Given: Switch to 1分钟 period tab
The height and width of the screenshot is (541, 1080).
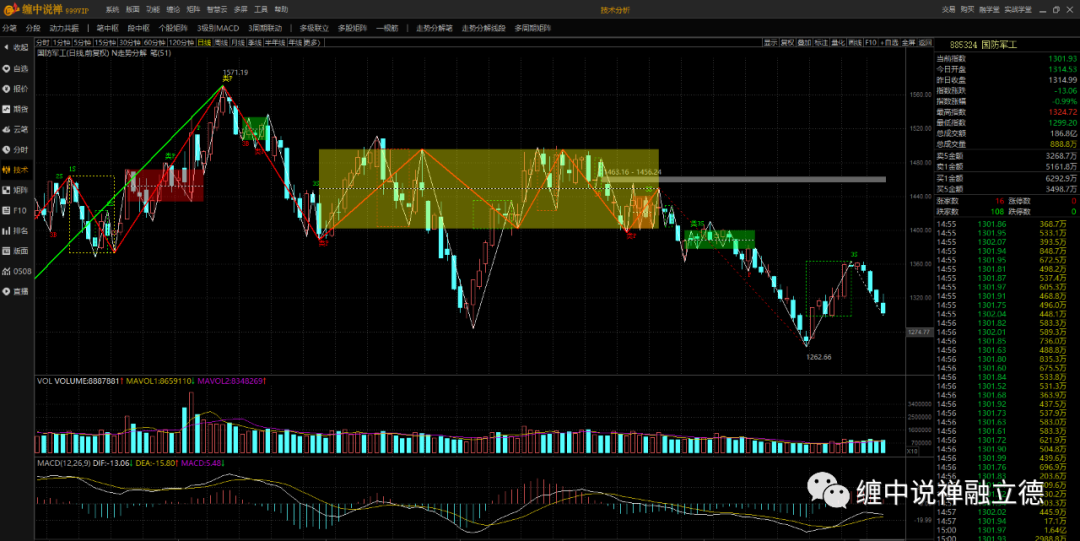Looking at the screenshot, I should 62,43.
